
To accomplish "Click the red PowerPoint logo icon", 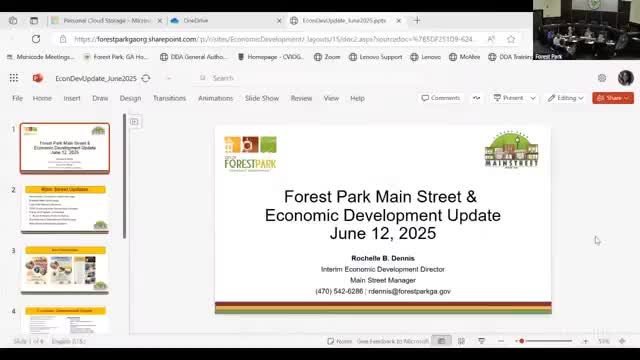I will (38, 78).
